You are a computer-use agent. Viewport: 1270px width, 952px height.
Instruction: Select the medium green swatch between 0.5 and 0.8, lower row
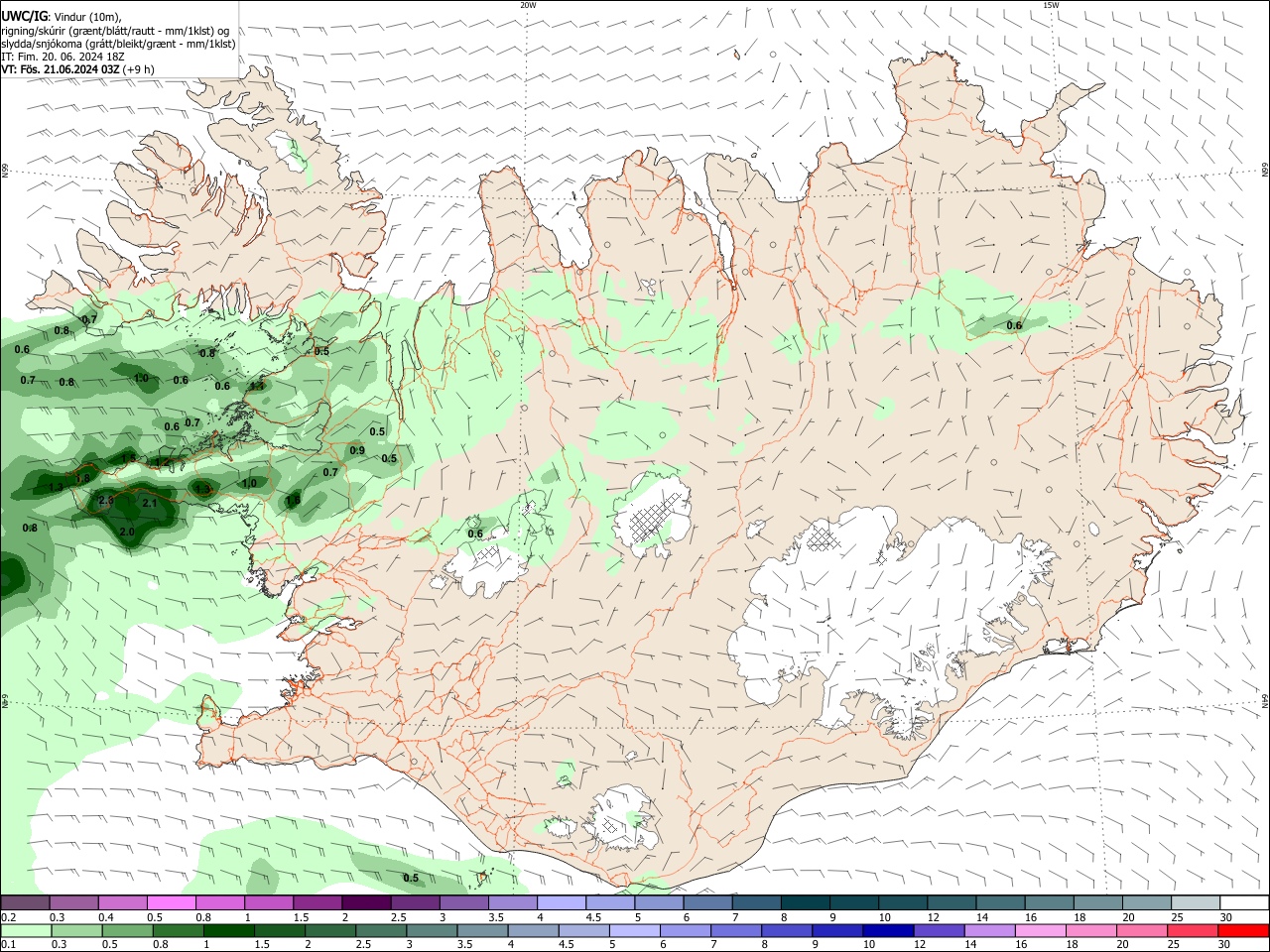(x=127, y=930)
